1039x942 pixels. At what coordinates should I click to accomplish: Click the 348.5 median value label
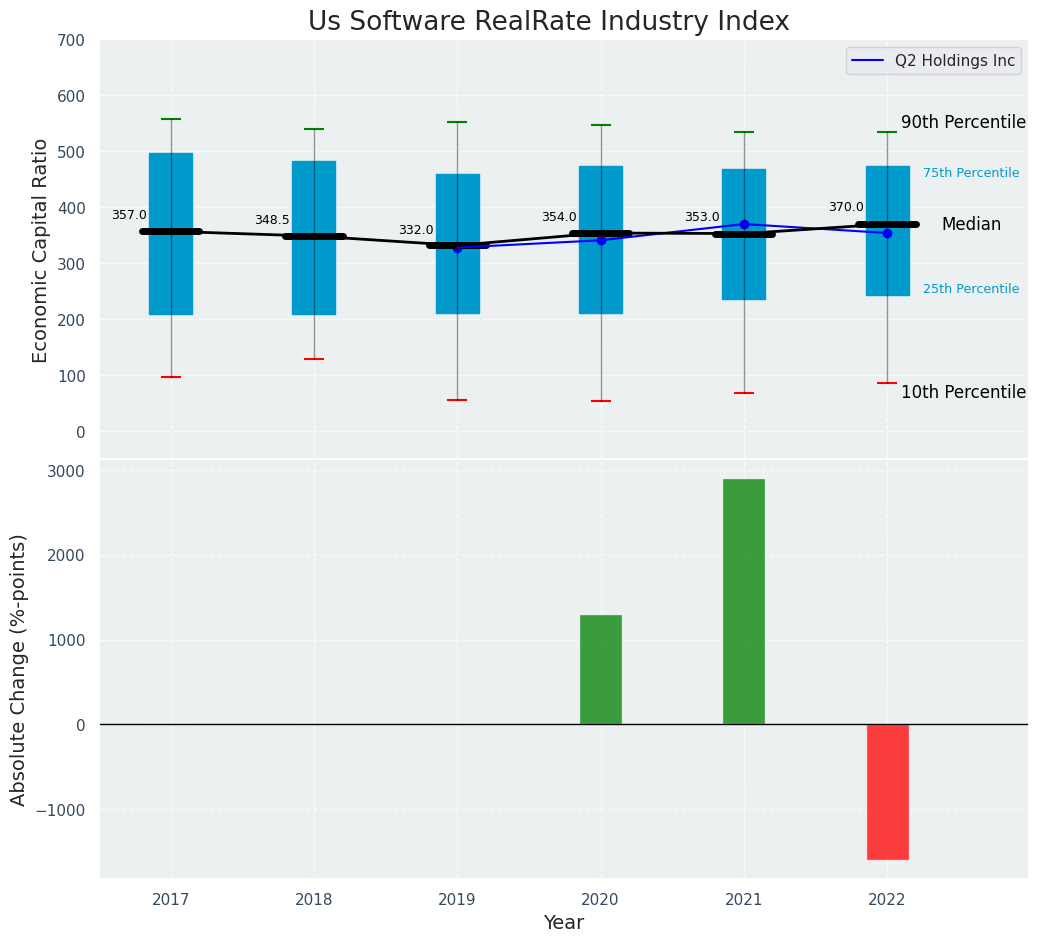point(272,220)
